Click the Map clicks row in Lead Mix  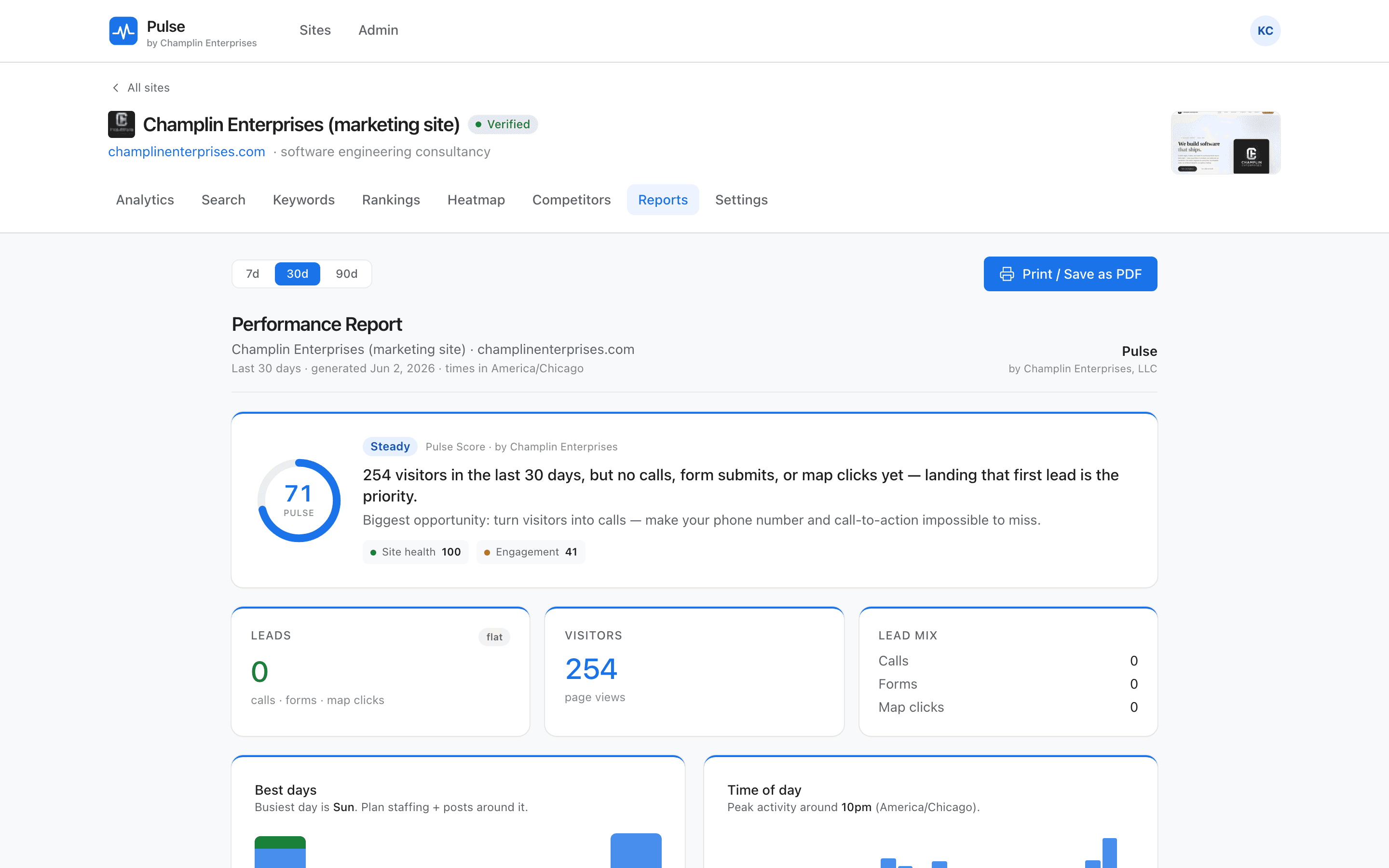pos(1008,707)
